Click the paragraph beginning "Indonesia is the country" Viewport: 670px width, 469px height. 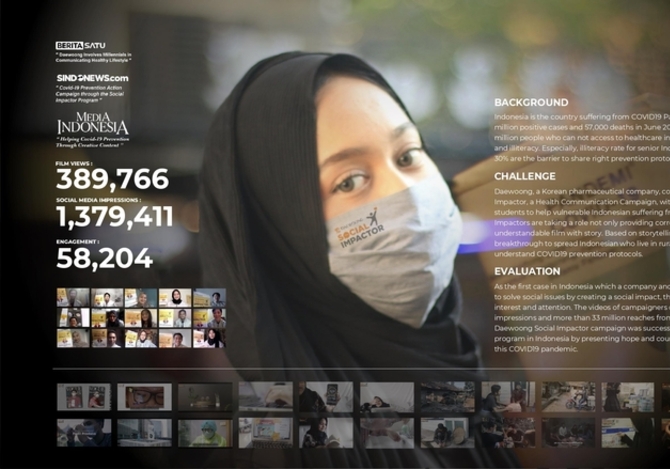coord(582,138)
